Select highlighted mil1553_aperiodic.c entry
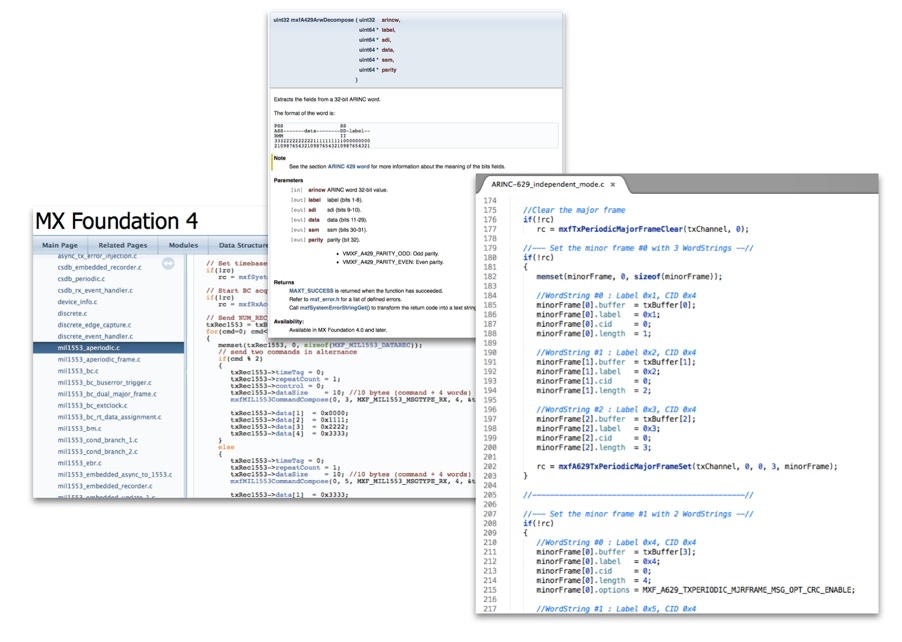 109,348
